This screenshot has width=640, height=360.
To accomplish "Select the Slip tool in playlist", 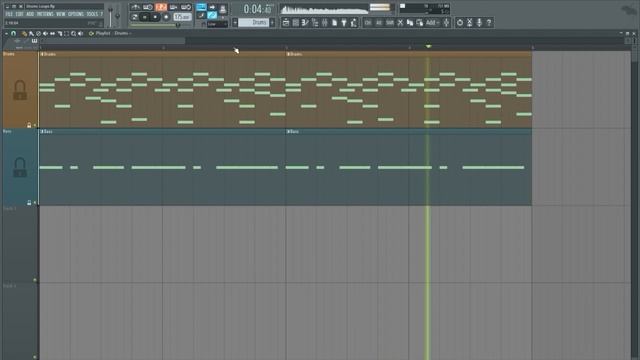I will point(52,33).
